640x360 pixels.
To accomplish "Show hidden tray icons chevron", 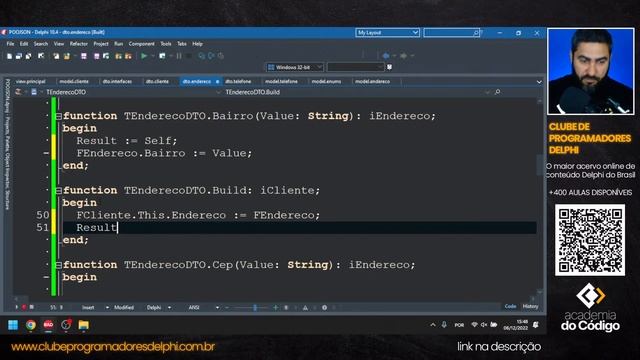I will 433,325.
